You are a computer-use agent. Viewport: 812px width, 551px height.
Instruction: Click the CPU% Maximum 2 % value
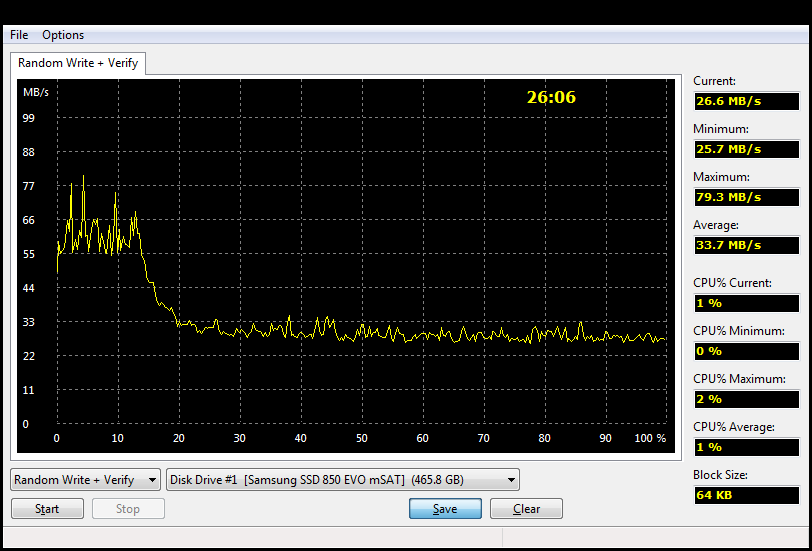click(x=747, y=399)
